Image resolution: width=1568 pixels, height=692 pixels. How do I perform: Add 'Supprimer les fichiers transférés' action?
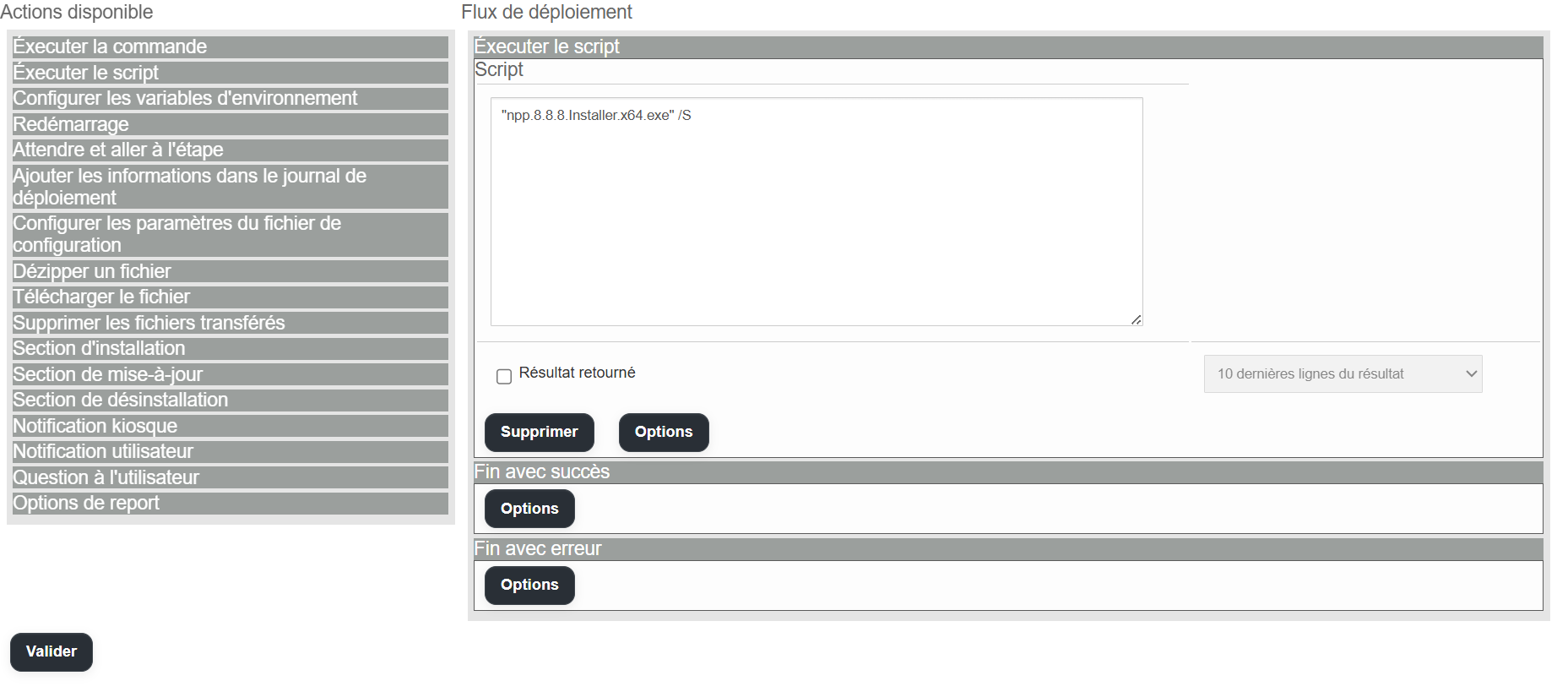(x=229, y=324)
